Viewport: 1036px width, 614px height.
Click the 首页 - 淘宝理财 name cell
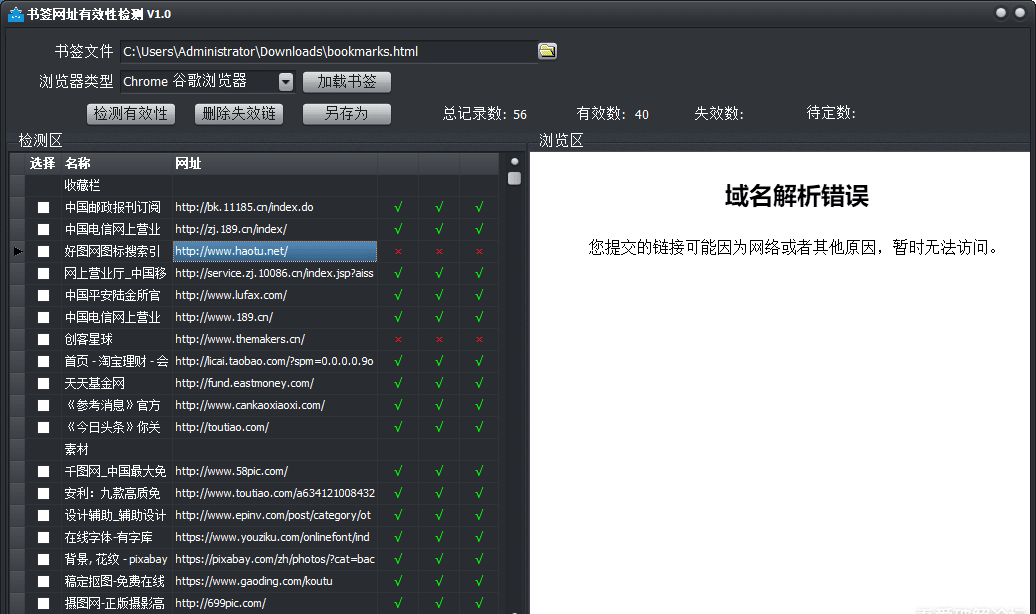click(x=117, y=361)
